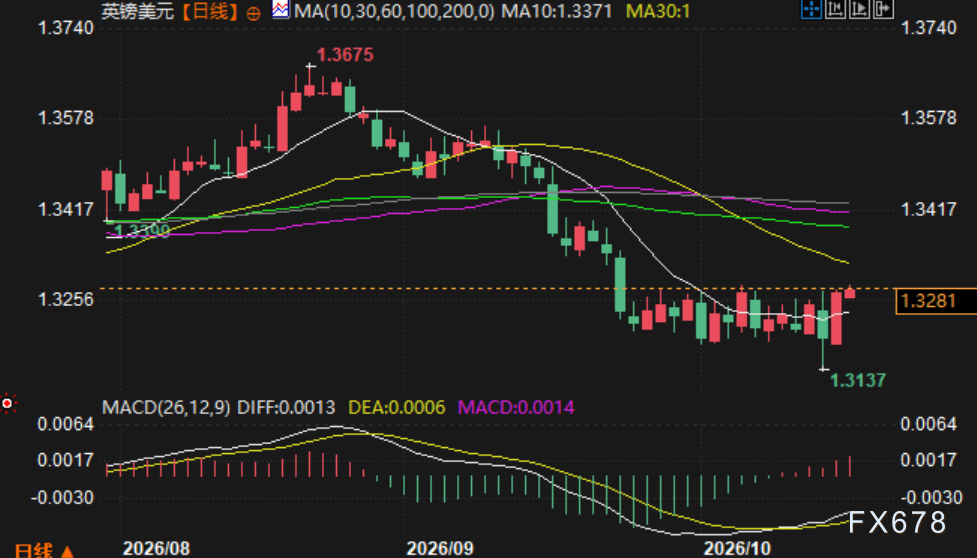Click the red alert dot beside MACD panel
The image size is (977, 558).
(7, 404)
